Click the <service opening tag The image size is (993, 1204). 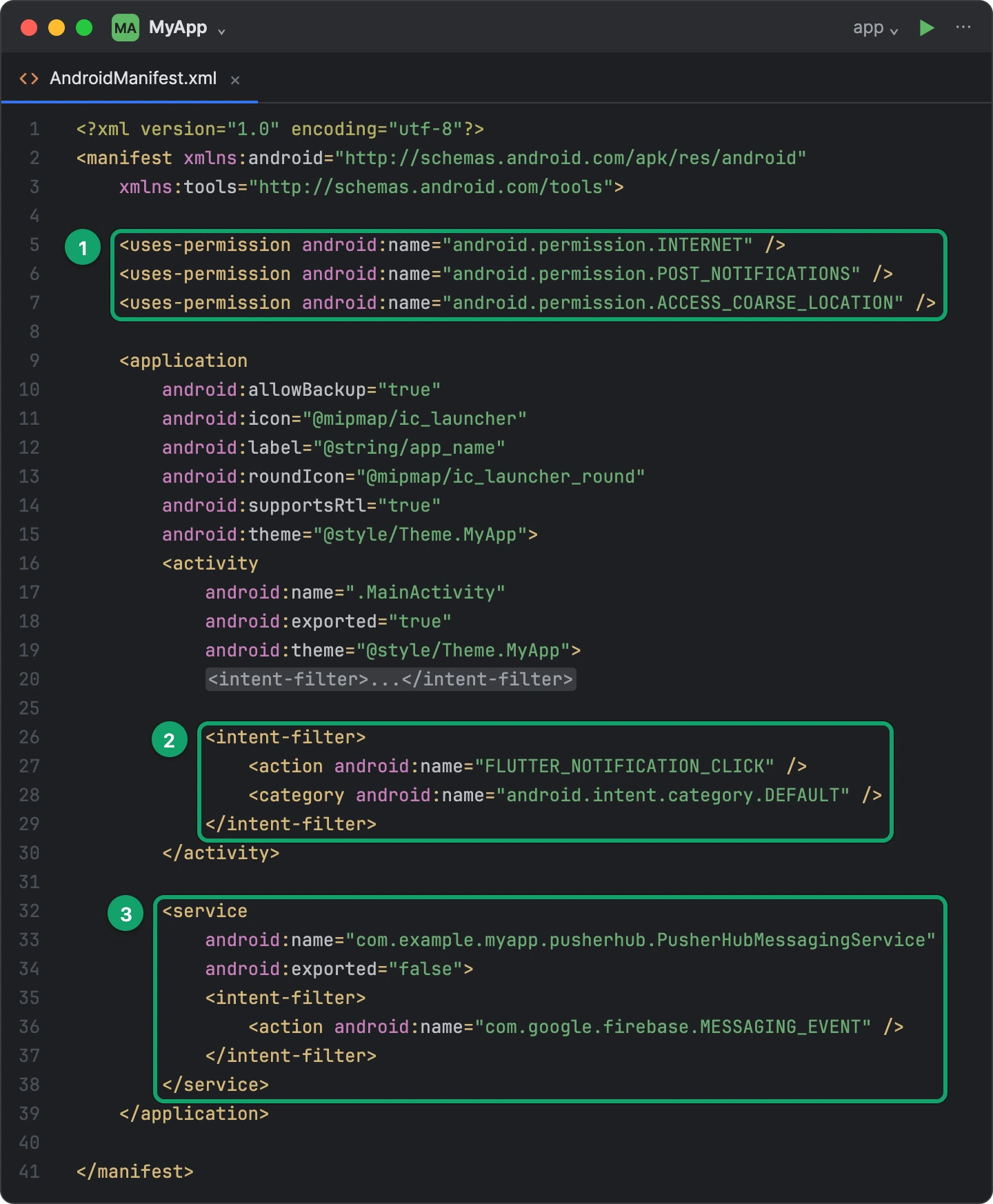[x=205, y=911]
